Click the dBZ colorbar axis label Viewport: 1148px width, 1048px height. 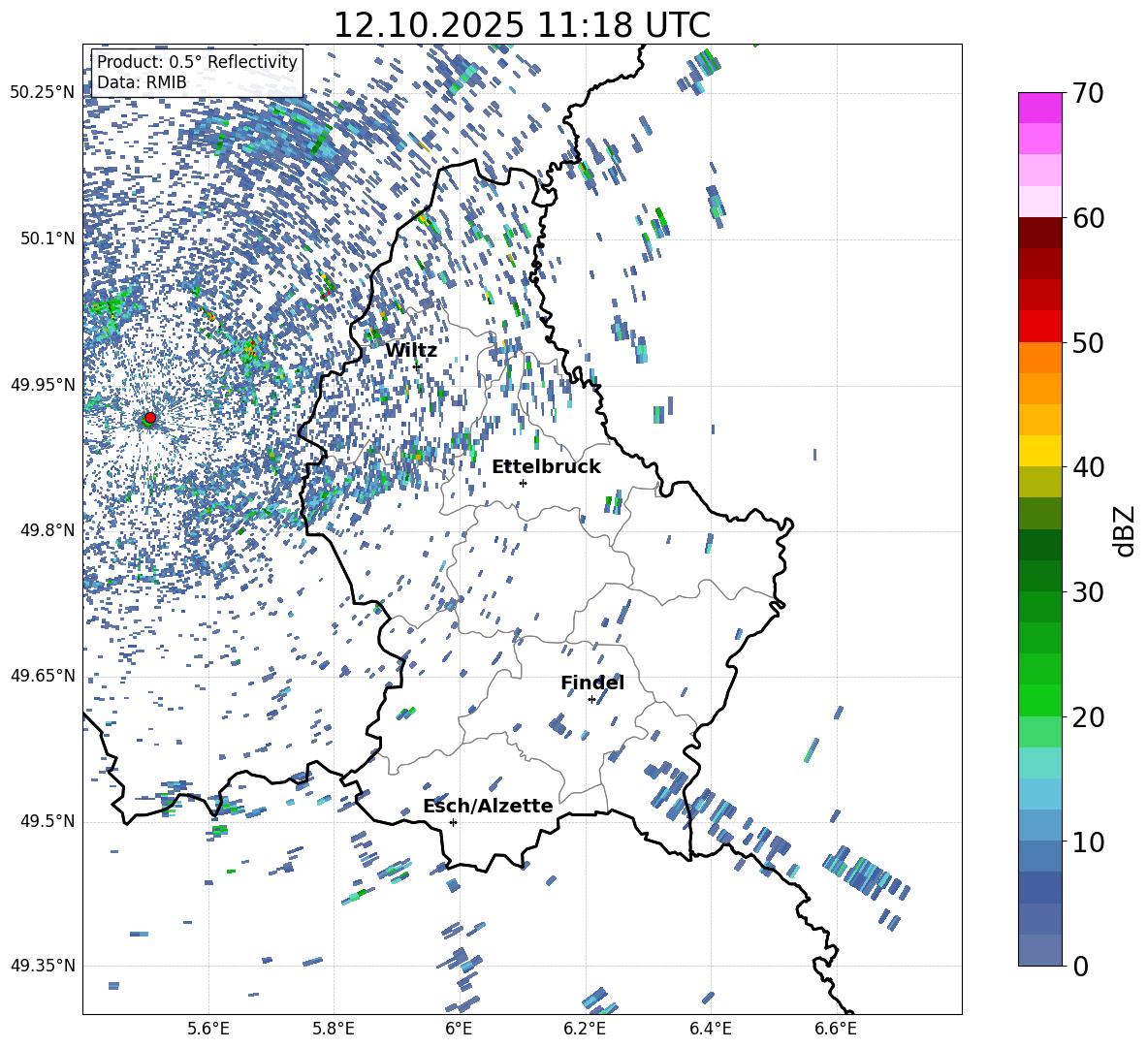tap(1124, 531)
